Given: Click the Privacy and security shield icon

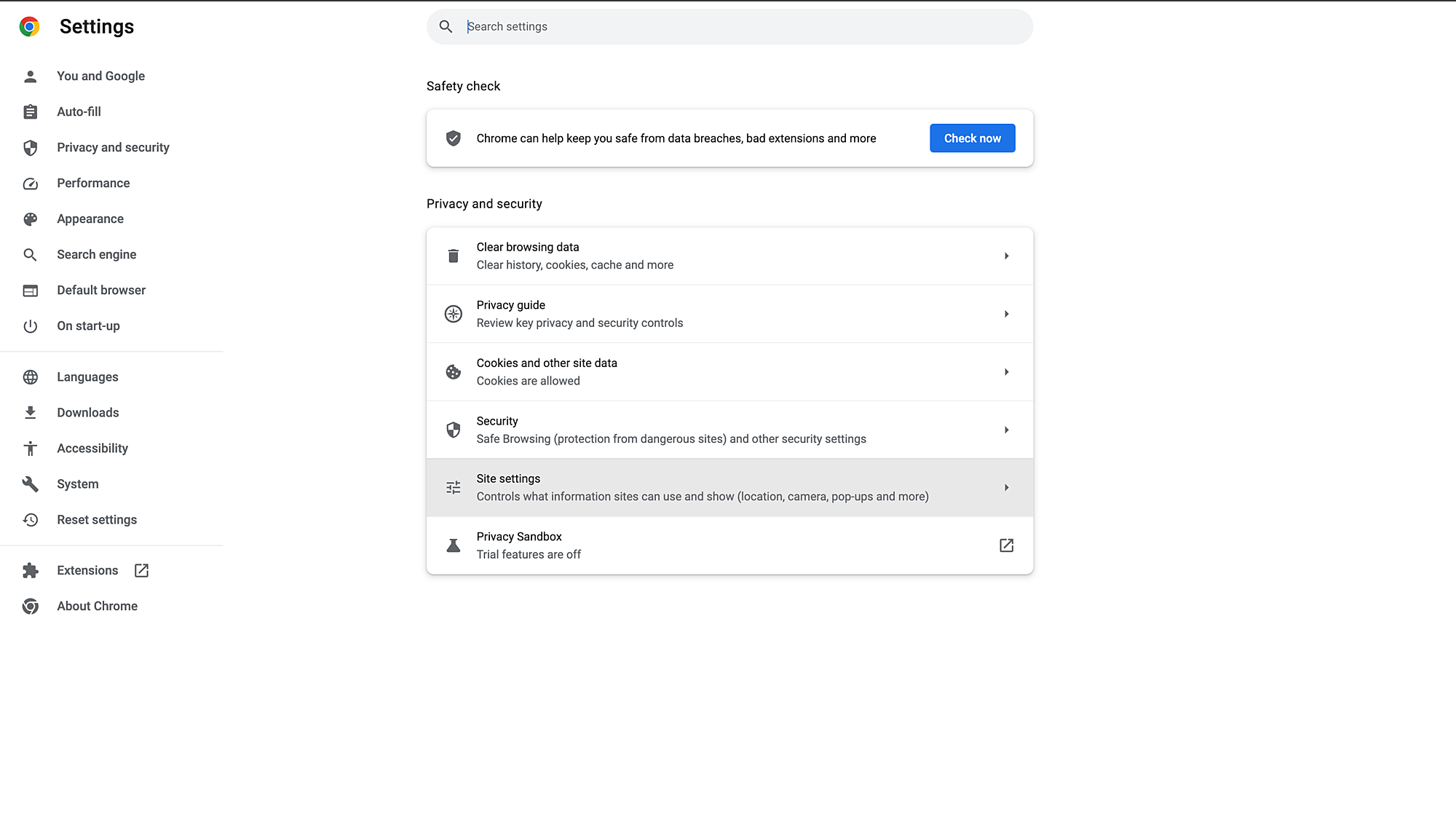Looking at the screenshot, I should click(30, 148).
